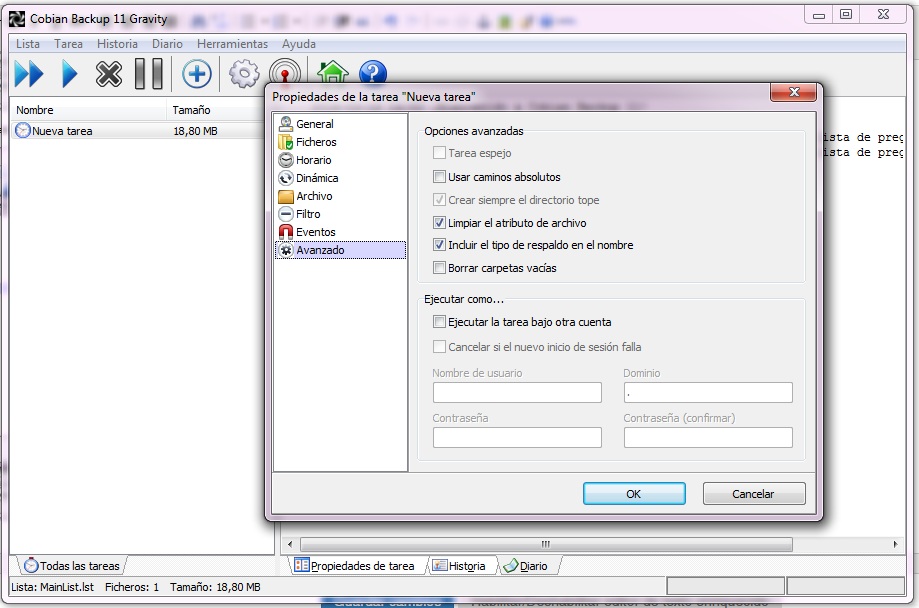Image resolution: width=919 pixels, height=608 pixels.
Task: Click the Nombre de usuario field
Action: tap(518, 392)
